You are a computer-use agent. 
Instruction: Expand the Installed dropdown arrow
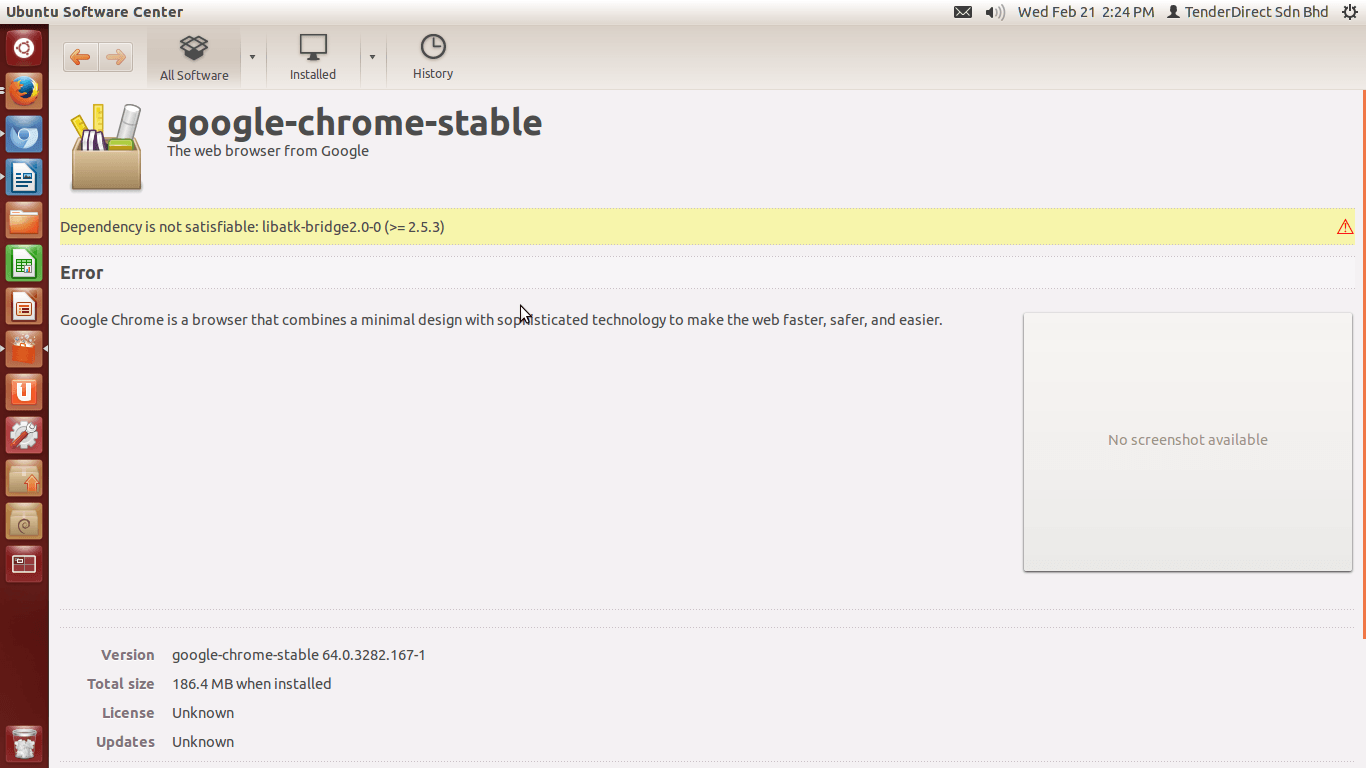pos(372,57)
